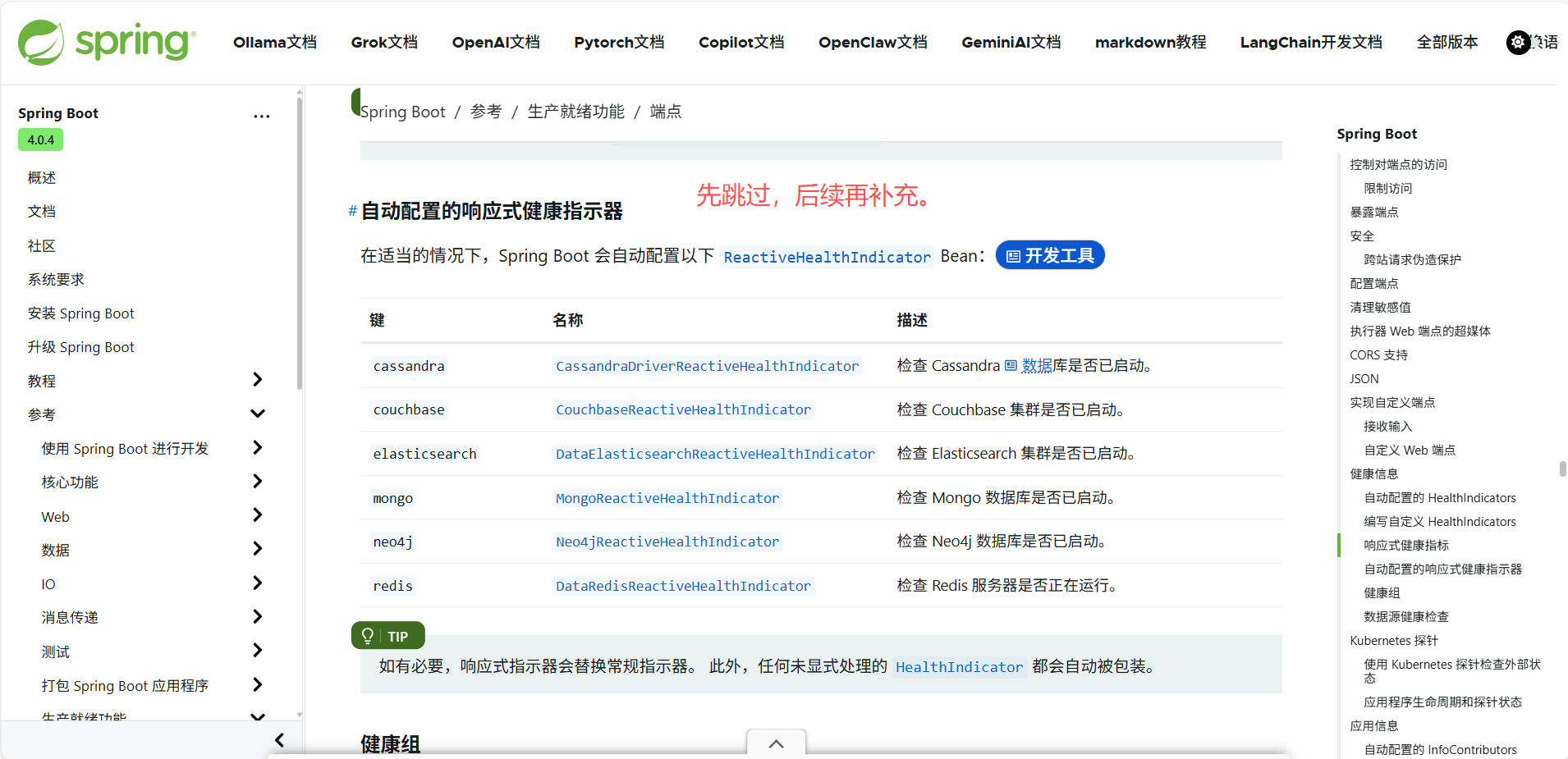Image resolution: width=1568 pixels, height=759 pixels.
Task: Jump to CORS 支持 in contents
Action: coord(1379,354)
